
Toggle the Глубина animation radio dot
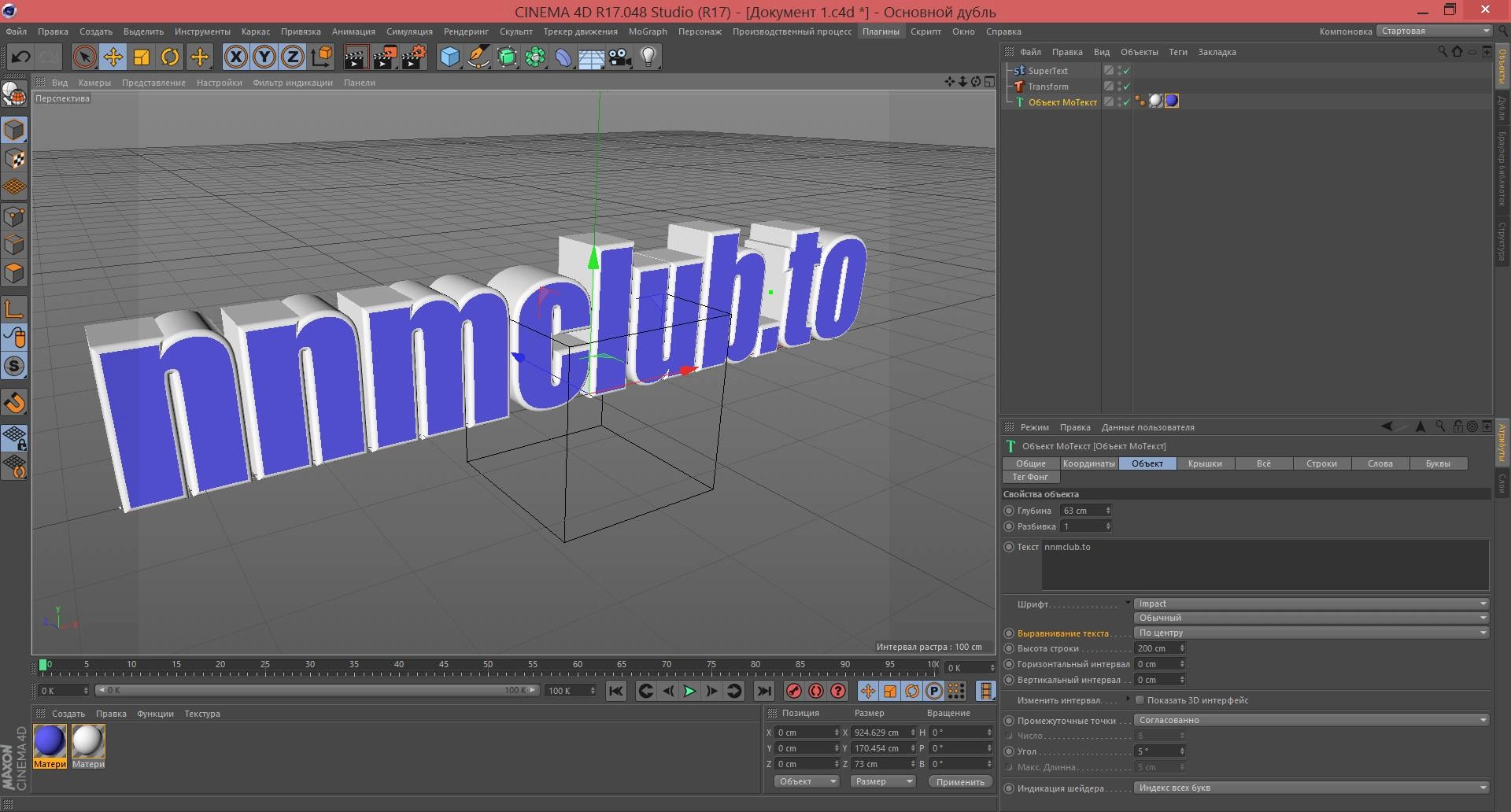point(1009,511)
